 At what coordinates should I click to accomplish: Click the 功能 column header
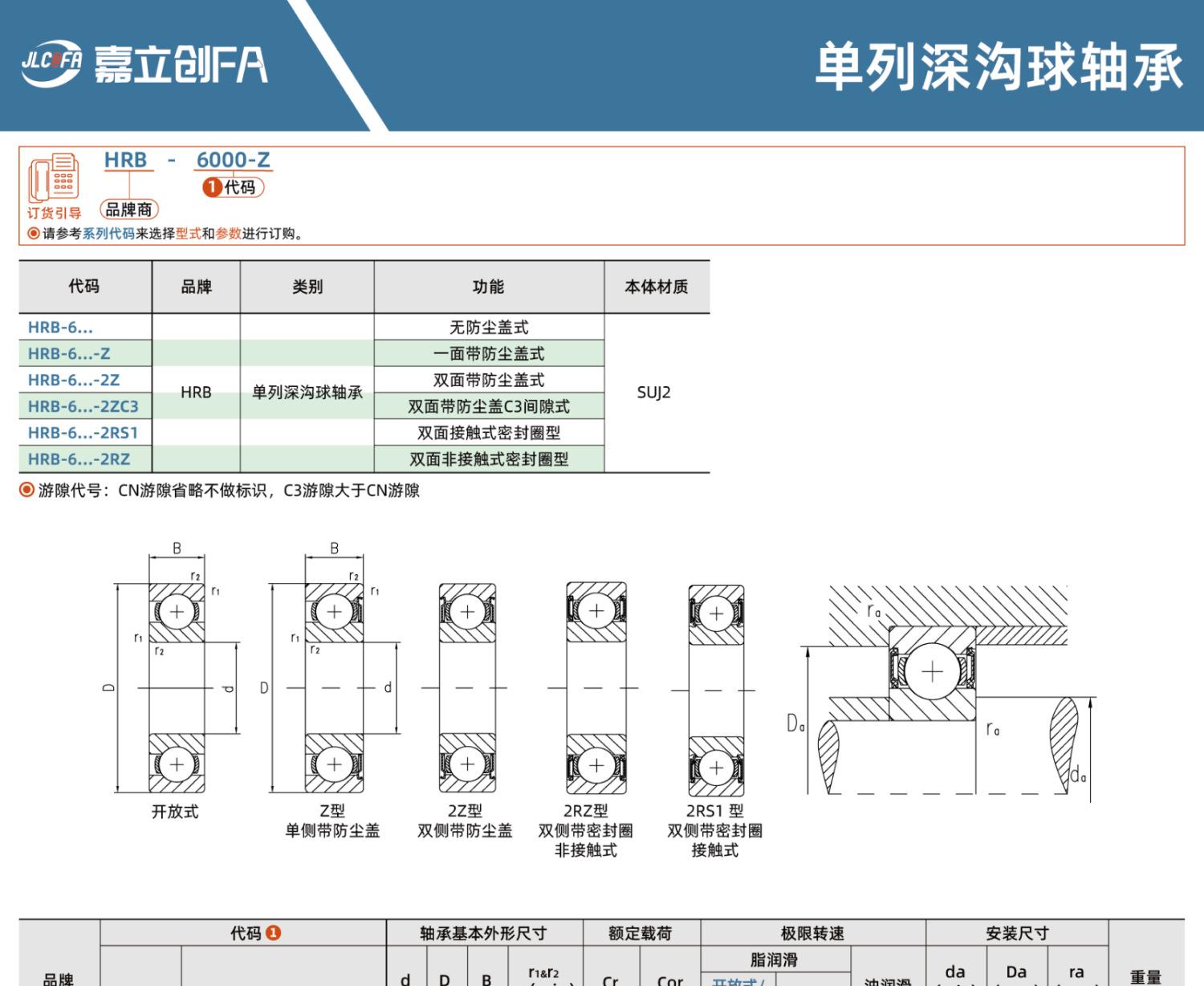coord(489,287)
